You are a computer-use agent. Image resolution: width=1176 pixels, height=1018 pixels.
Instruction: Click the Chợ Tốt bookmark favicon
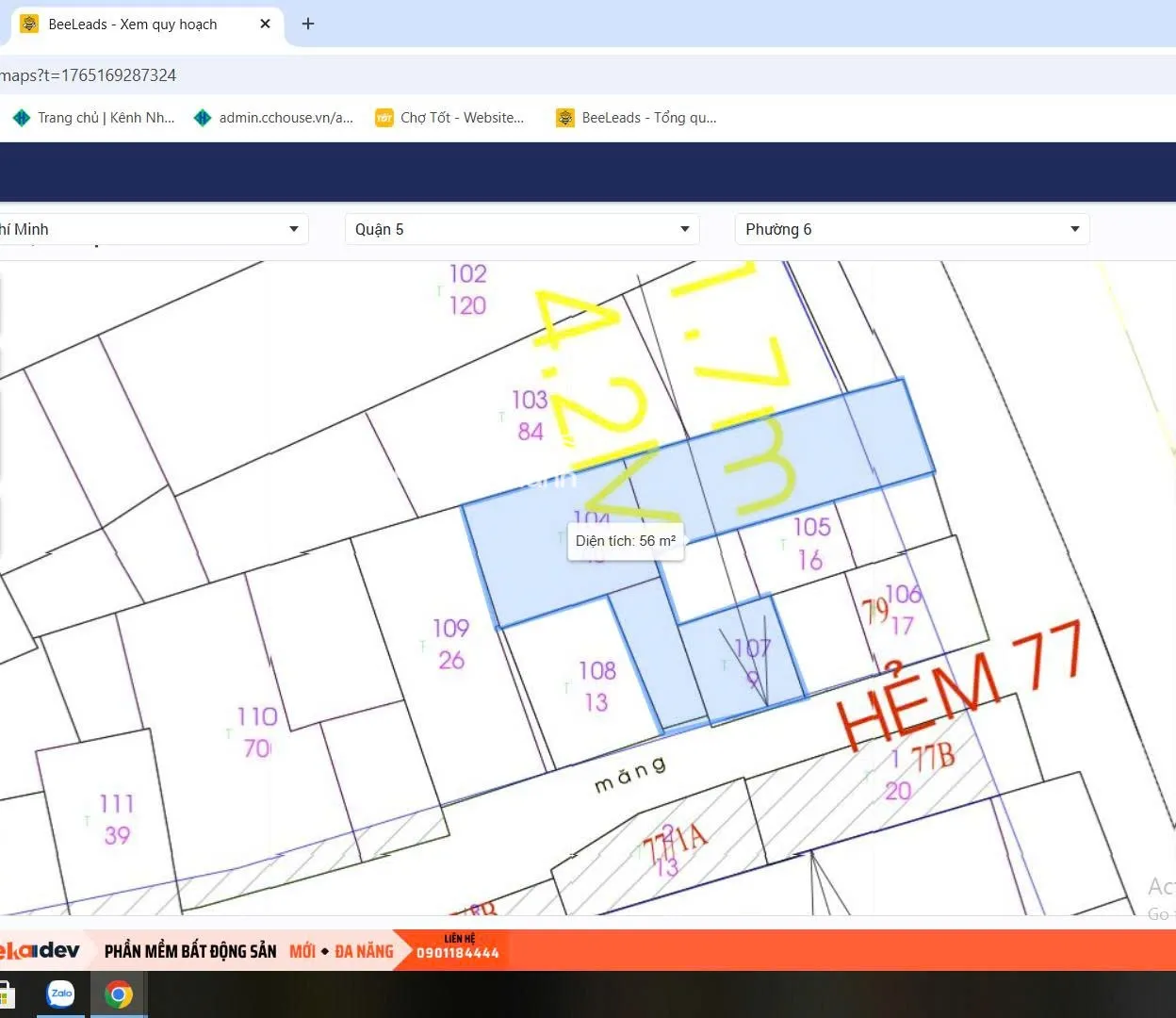click(x=384, y=118)
